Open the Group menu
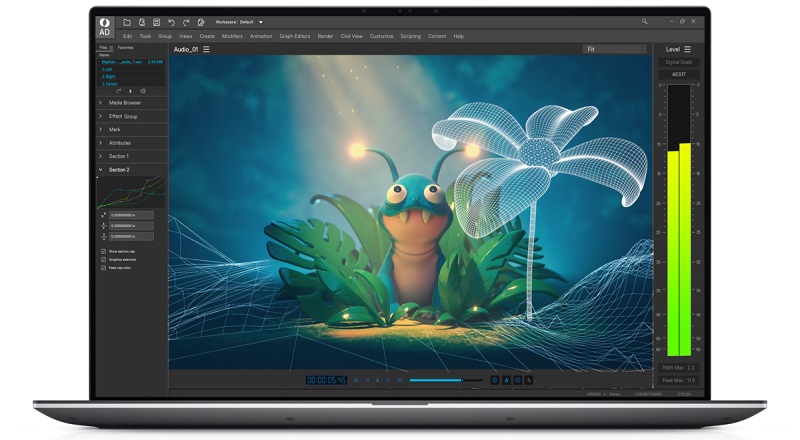The width and height of the screenshot is (800, 440). coord(165,36)
